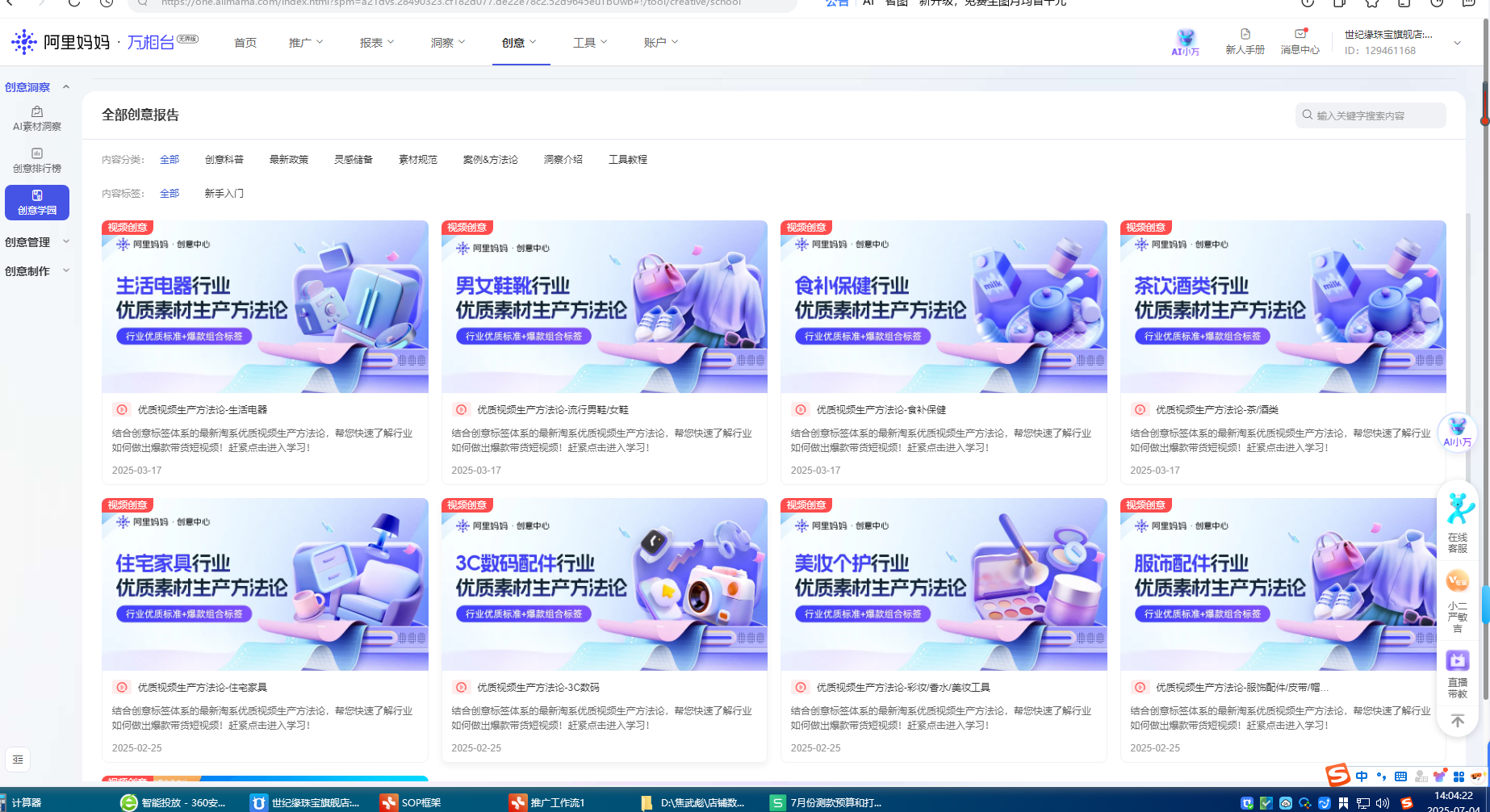Open the AI小万 assistant in header
Screen dimensions: 1490x812
(x=1185, y=42)
